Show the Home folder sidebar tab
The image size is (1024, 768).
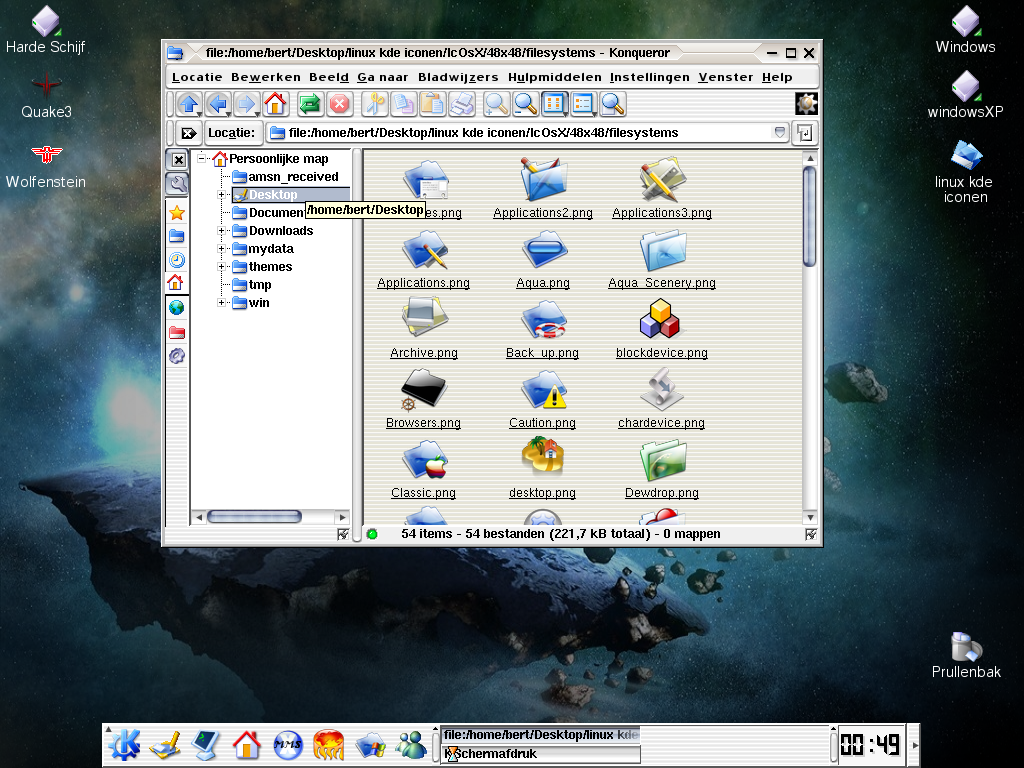point(177,283)
